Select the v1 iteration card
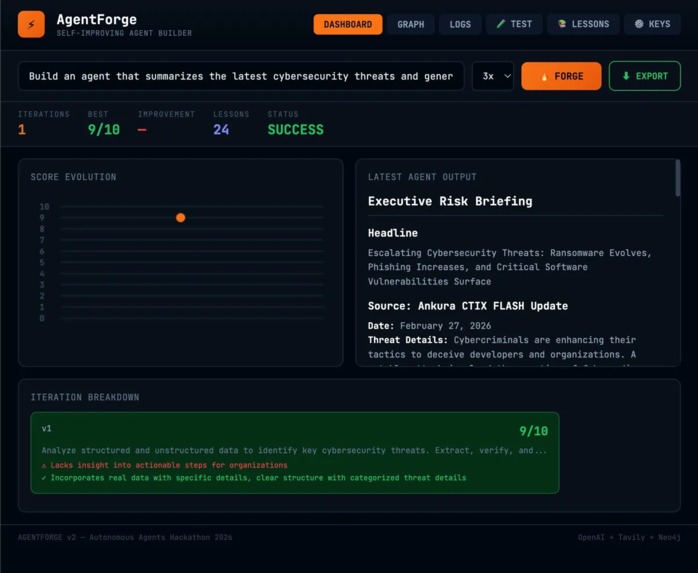This screenshot has width=698, height=573. coord(295,453)
